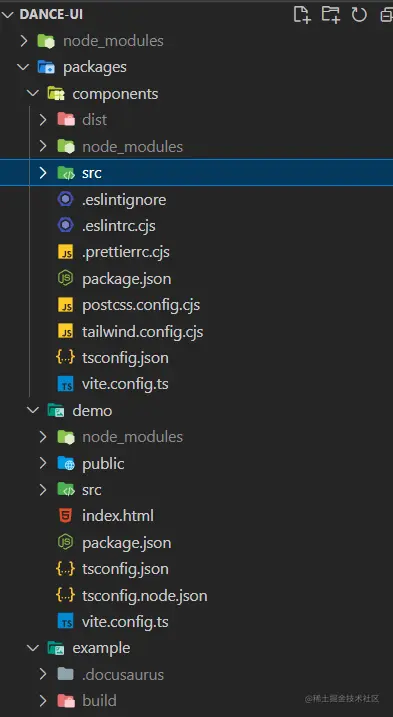Open the tsconfig.node.json file
The height and width of the screenshot is (717, 393).
[145, 595]
